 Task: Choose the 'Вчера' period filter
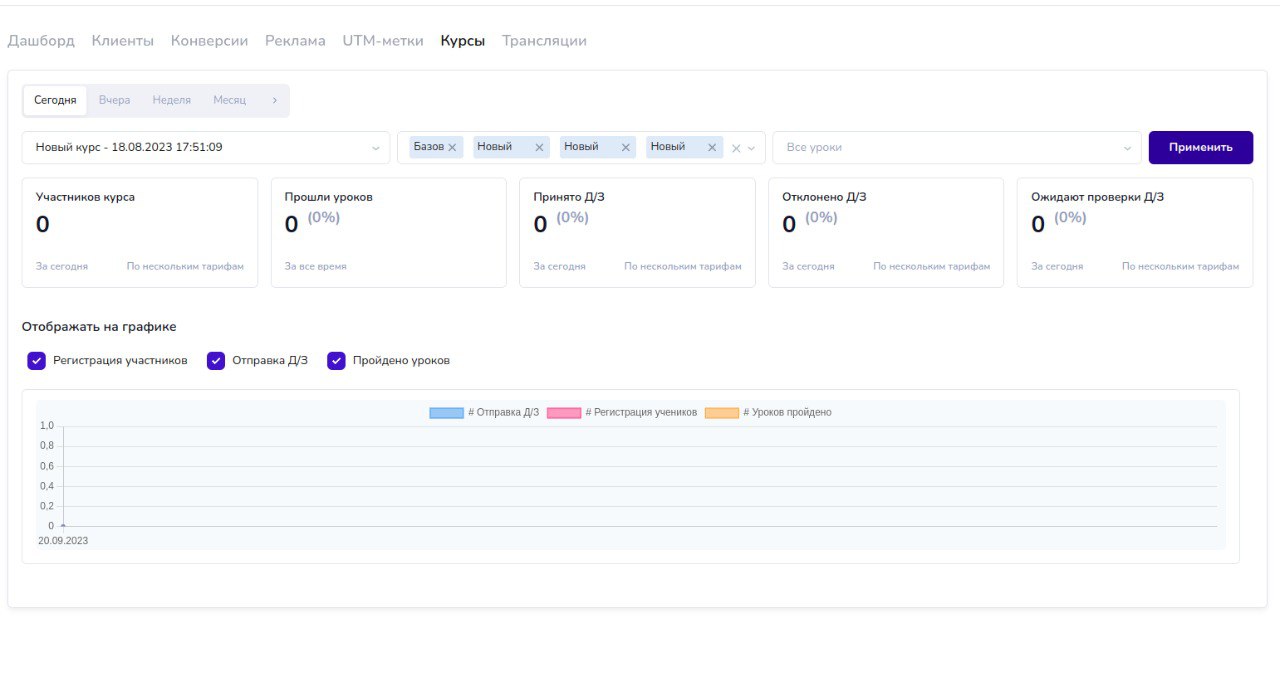pos(114,100)
